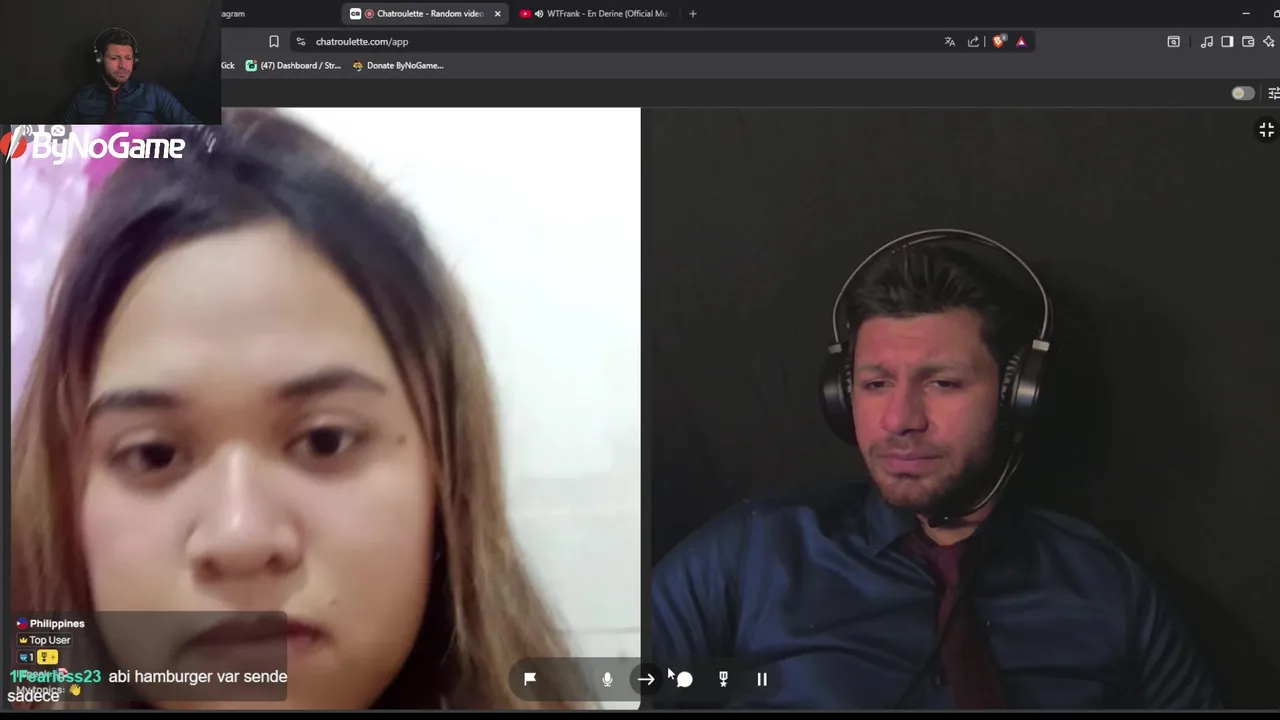Click the gold trophy badge
Viewport: 1280px width, 720px height.
point(47,657)
